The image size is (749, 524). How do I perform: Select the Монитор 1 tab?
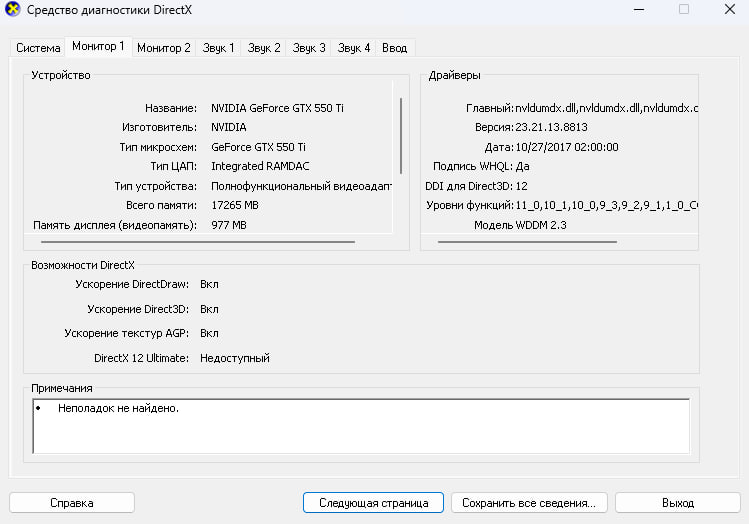click(98, 46)
